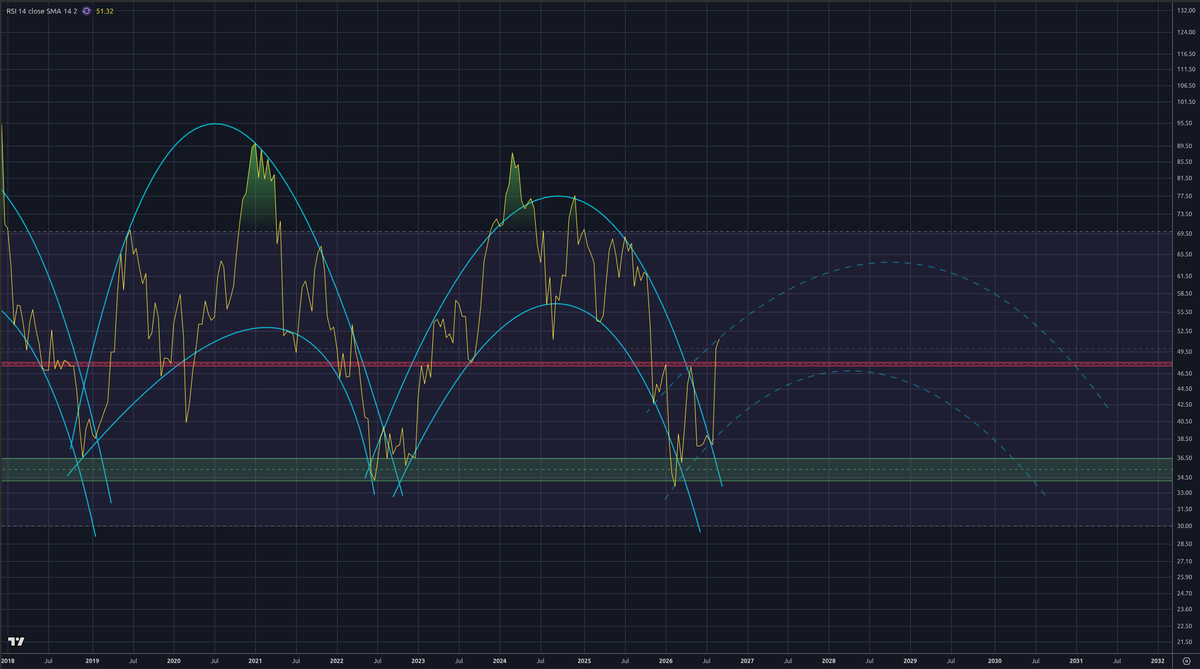Viewport: 1200px width, 669px height.
Task: Click the 2020 label on time axis
Action: (174, 661)
